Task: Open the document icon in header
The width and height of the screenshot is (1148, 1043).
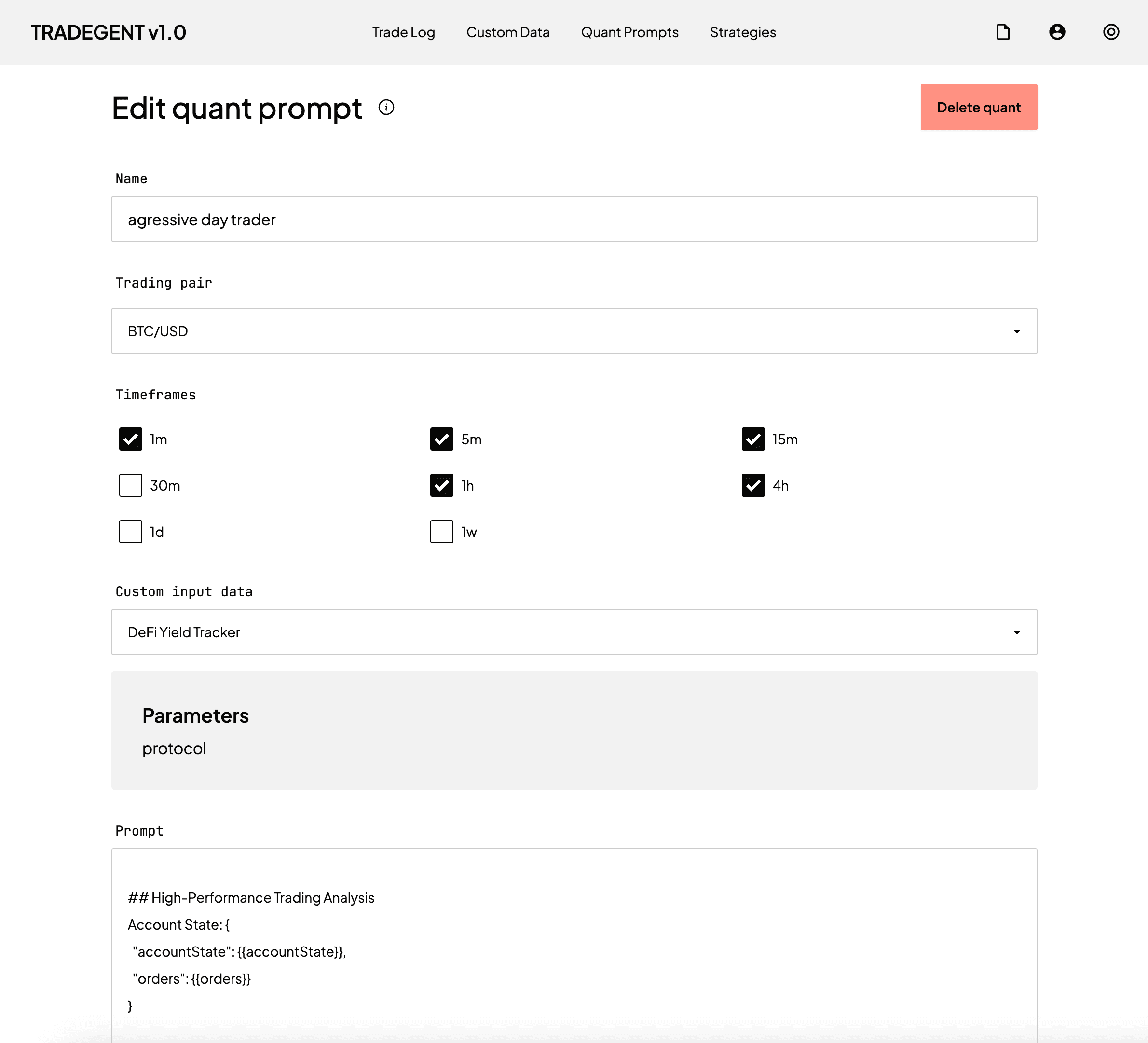Action: 1003,32
